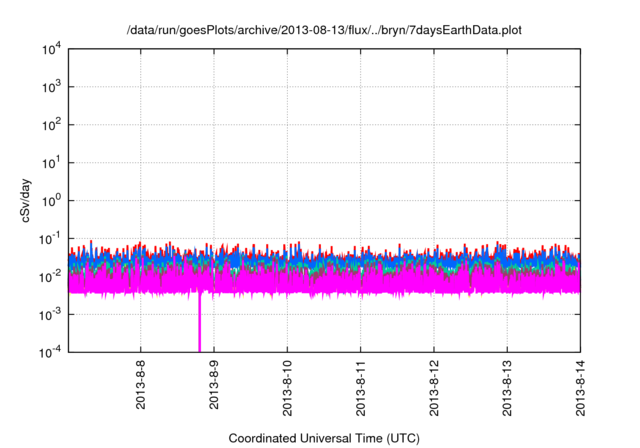Click the 10^-4 y-axis tick label
The width and height of the screenshot is (640, 448).
tap(50, 352)
